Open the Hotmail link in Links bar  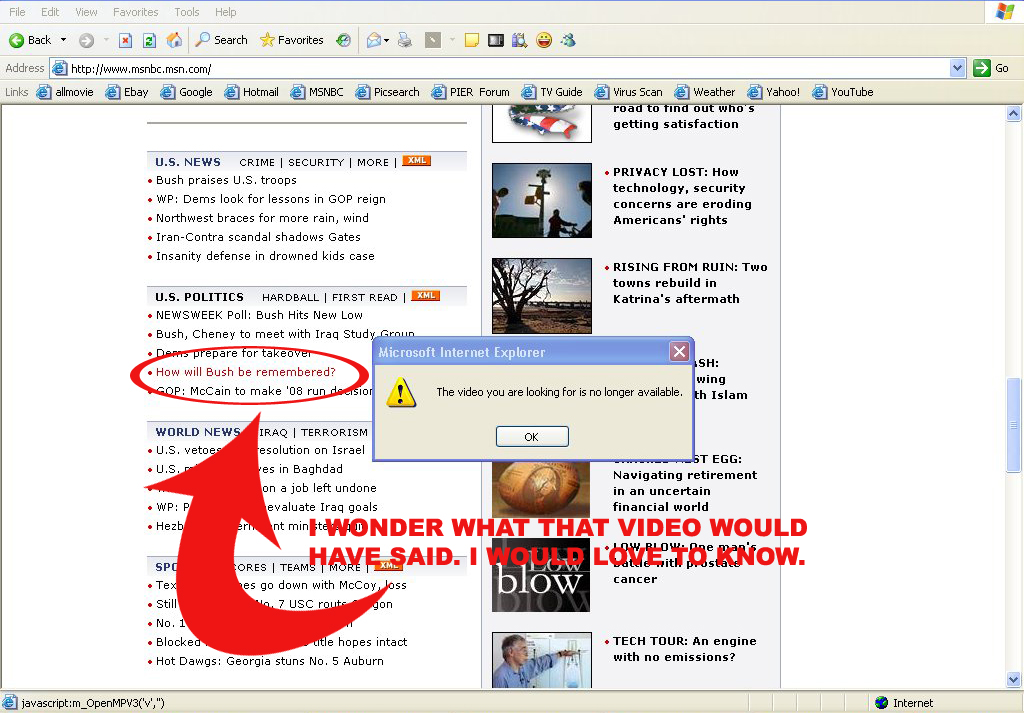click(251, 92)
